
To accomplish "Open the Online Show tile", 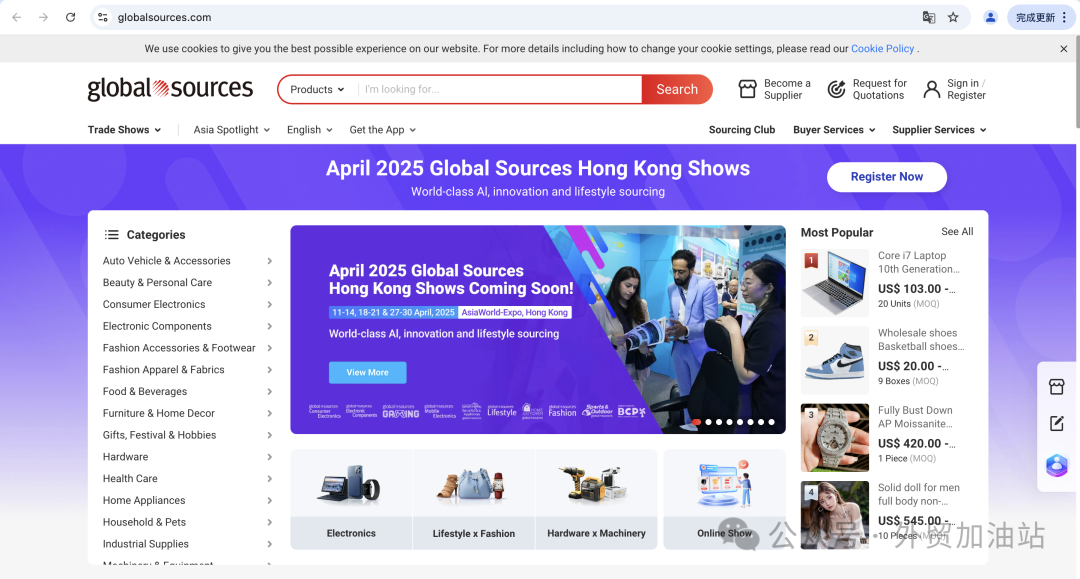I will (x=725, y=499).
